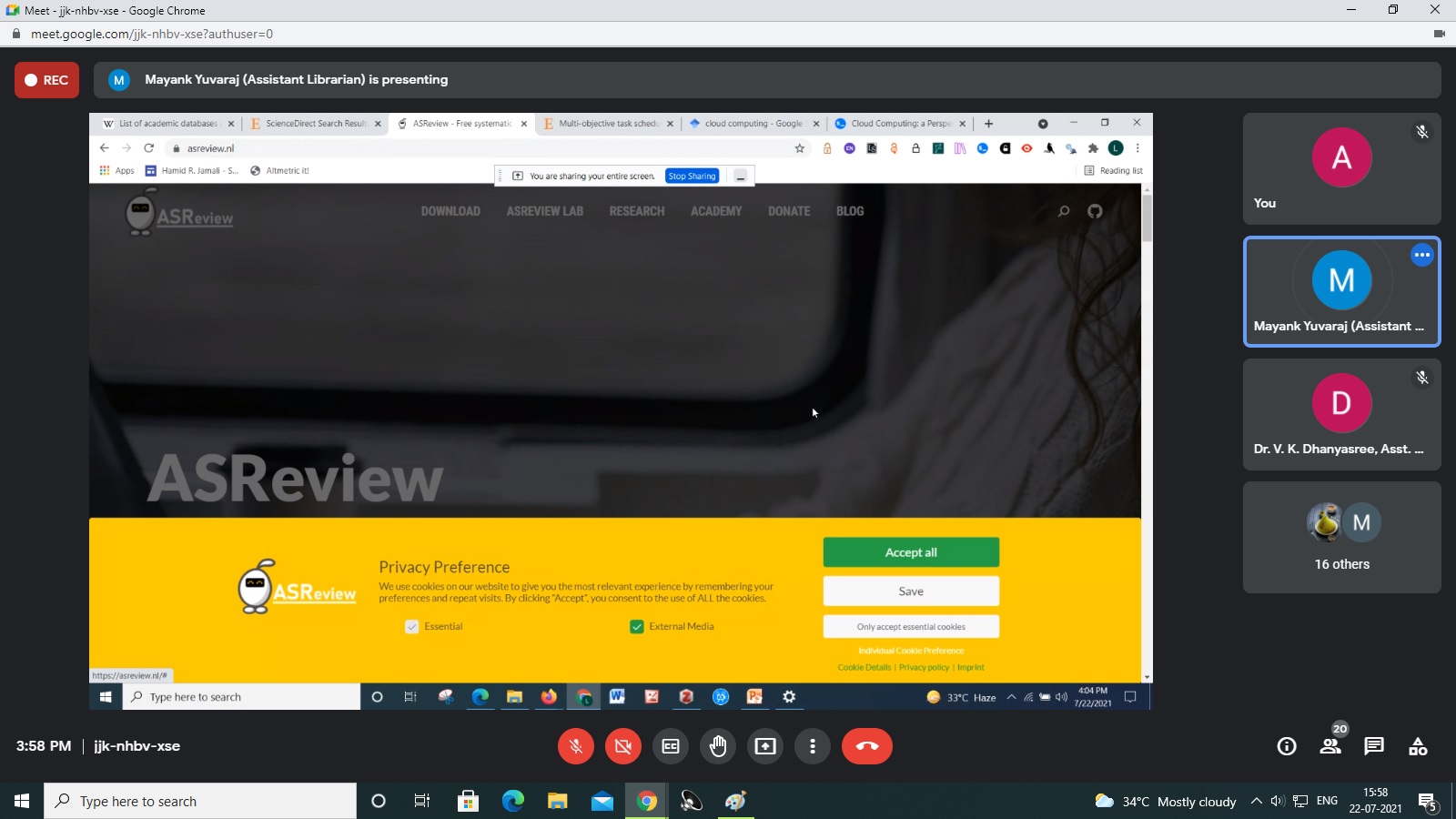The width and height of the screenshot is (1456, 819).
Task: Click the site lock icon in address bar
Action: pos(15,34)
